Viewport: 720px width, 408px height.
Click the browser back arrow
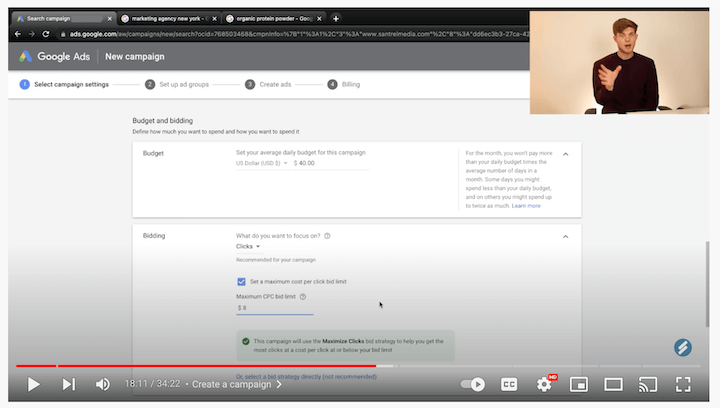(x=18, y=34)
